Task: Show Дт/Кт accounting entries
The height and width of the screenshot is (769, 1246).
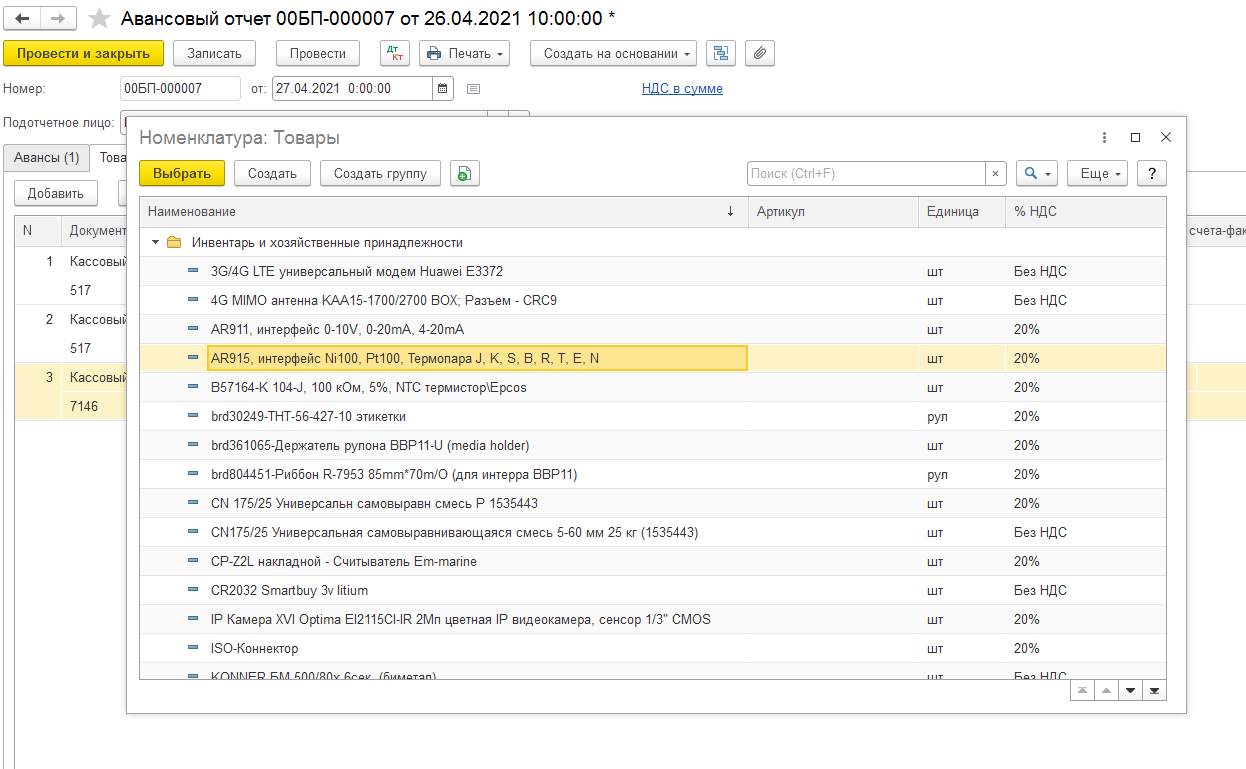Action: tap(394, 53)
